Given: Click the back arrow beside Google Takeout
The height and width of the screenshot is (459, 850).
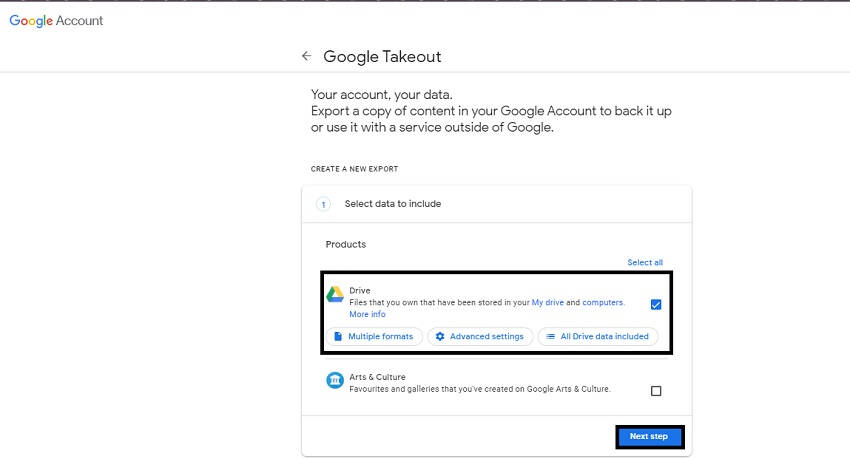Looking at the screenshot, I should click(306, 56).
